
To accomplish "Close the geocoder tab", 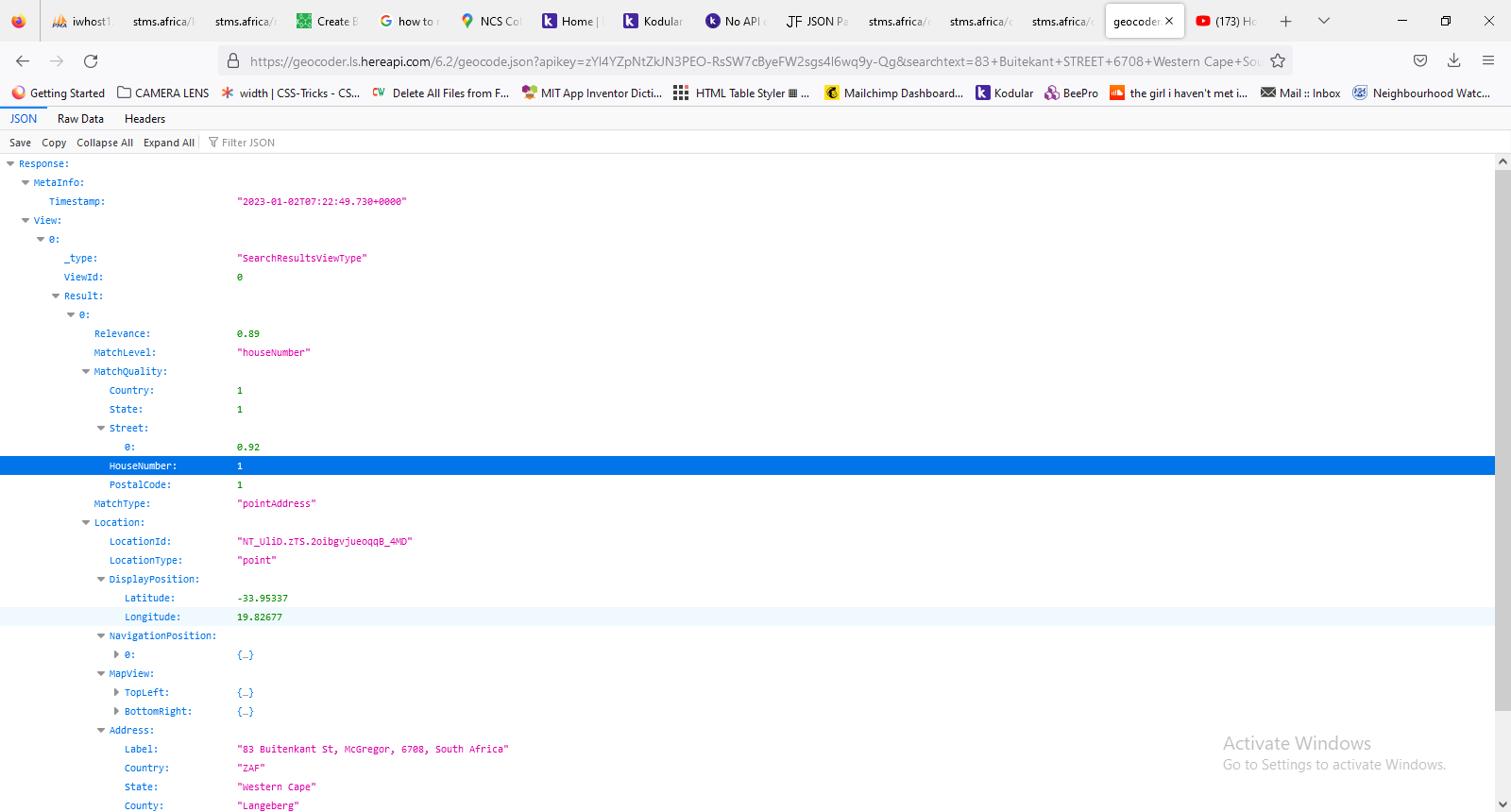I will pyautogui.click(x=1169, y=21).
